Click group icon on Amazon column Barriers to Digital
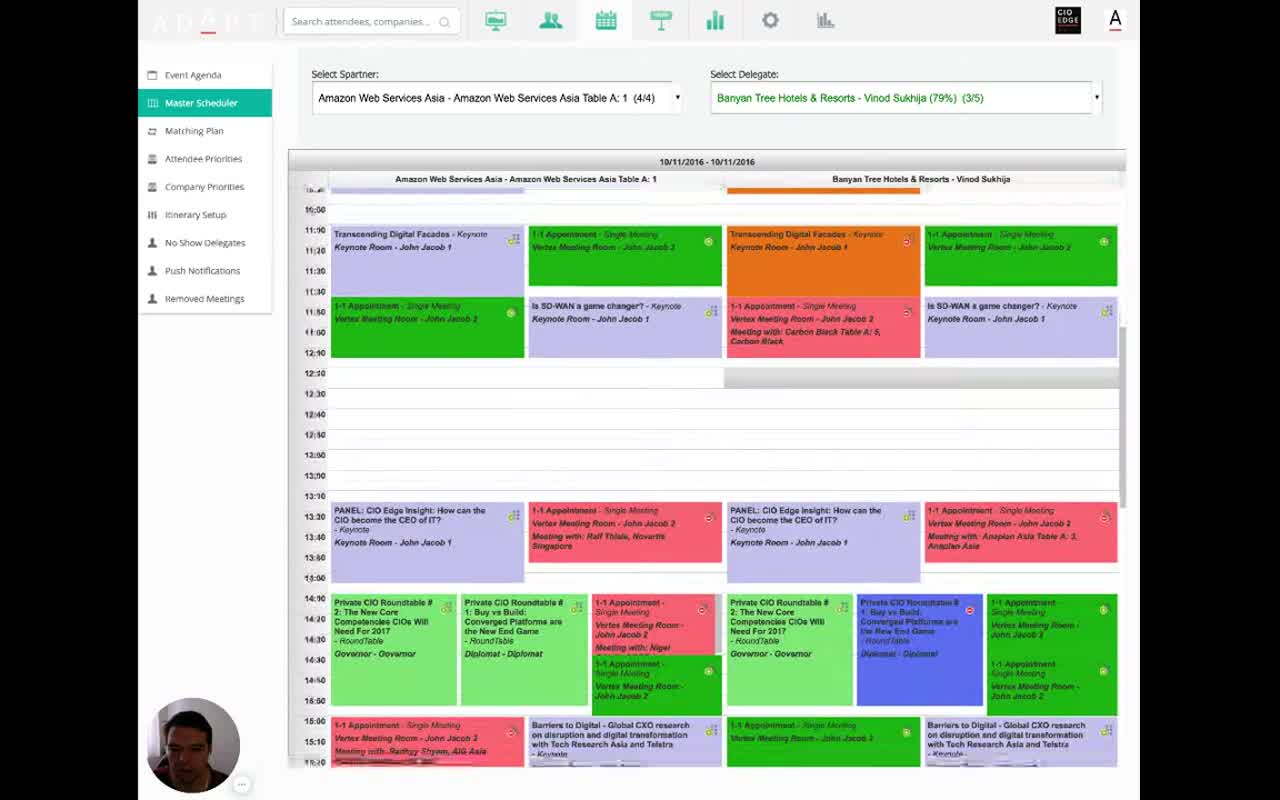Image resolution: width=1280 pixels, height=800 pixels. coord(711,731)
